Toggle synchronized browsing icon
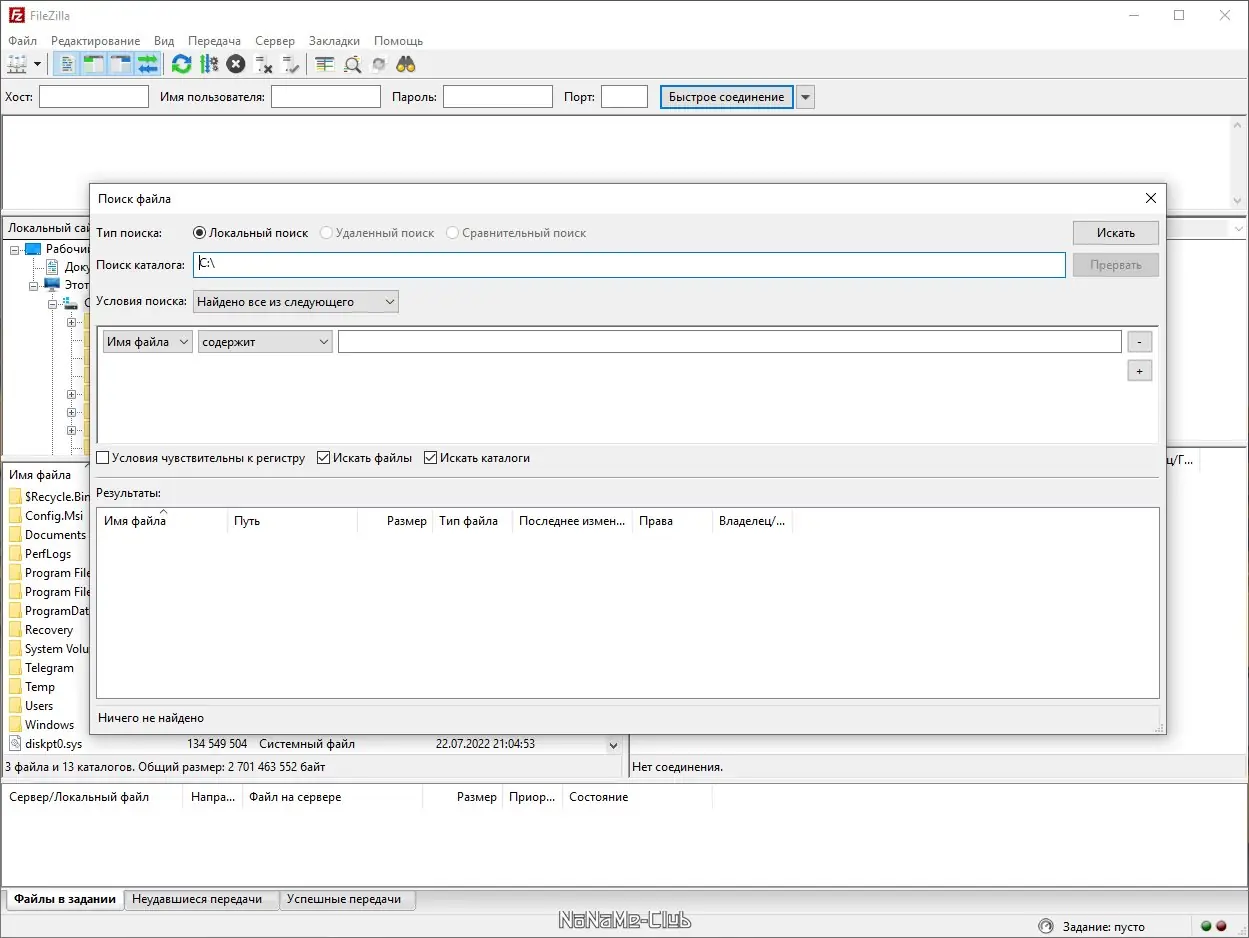Viewport: 1249px width, 938px height. (379, 64)
